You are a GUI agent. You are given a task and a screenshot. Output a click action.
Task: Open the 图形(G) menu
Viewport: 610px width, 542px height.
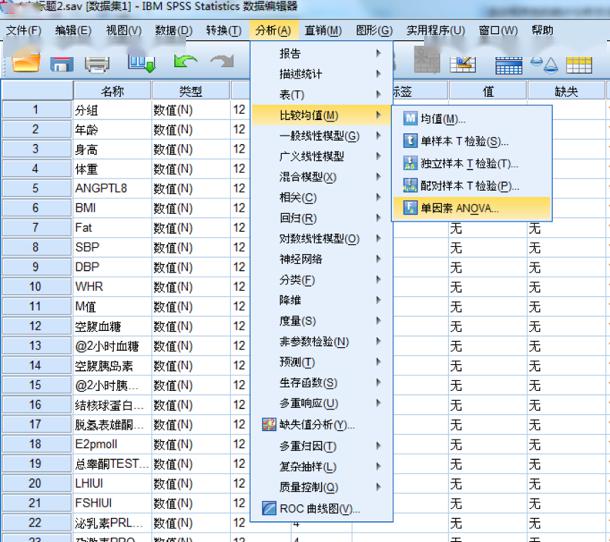373,30
